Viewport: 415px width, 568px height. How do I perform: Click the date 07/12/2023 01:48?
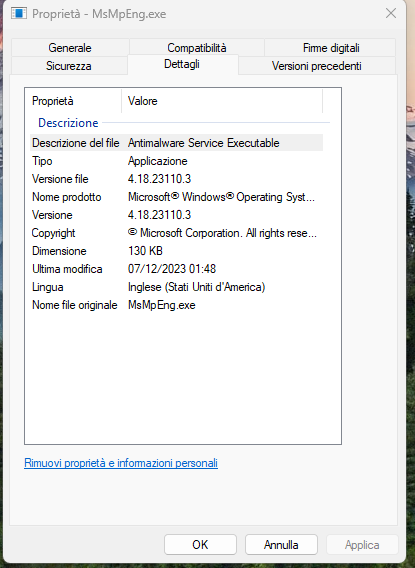172,269
